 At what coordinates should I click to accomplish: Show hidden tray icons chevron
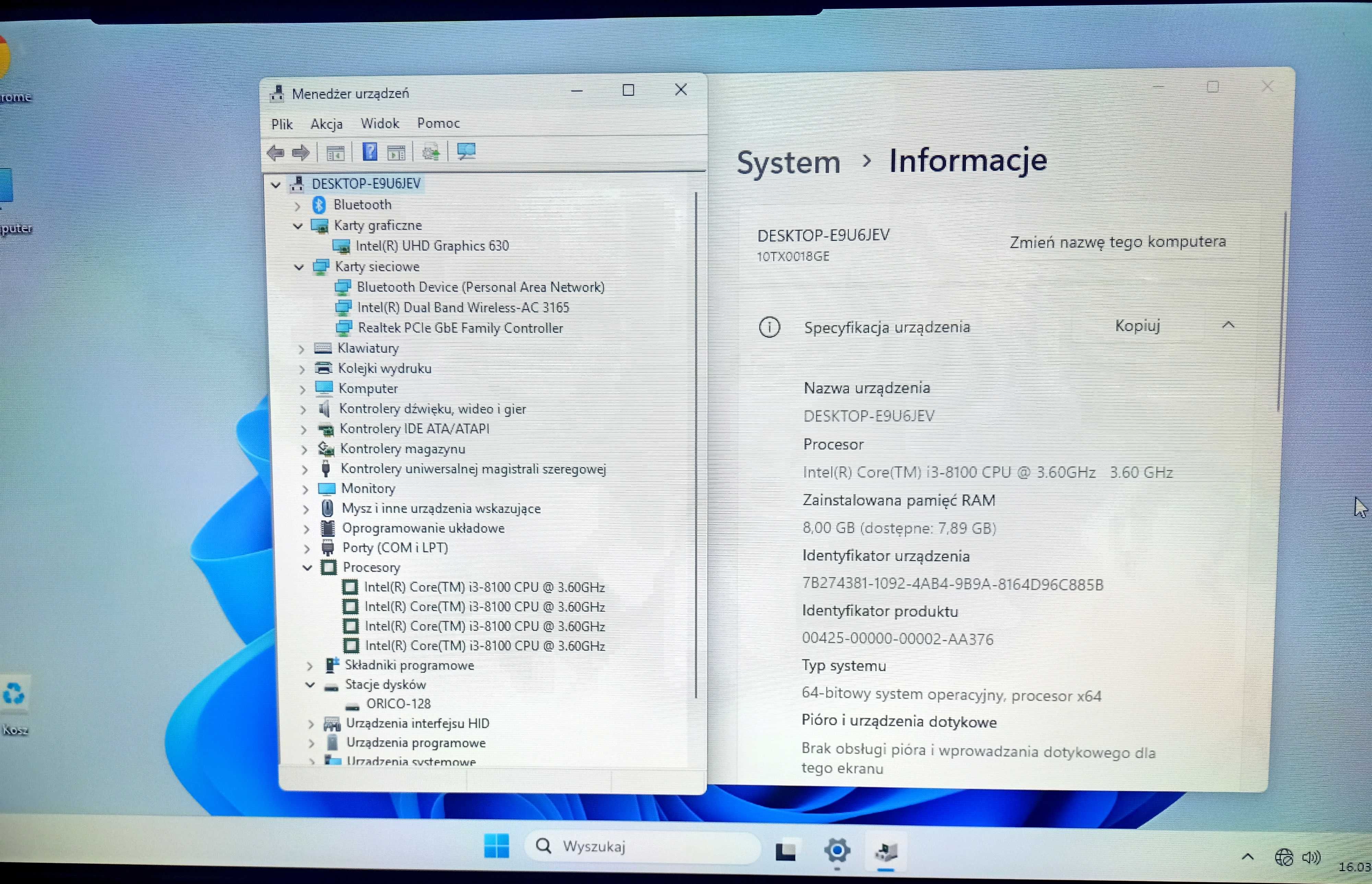[1247, 857]
